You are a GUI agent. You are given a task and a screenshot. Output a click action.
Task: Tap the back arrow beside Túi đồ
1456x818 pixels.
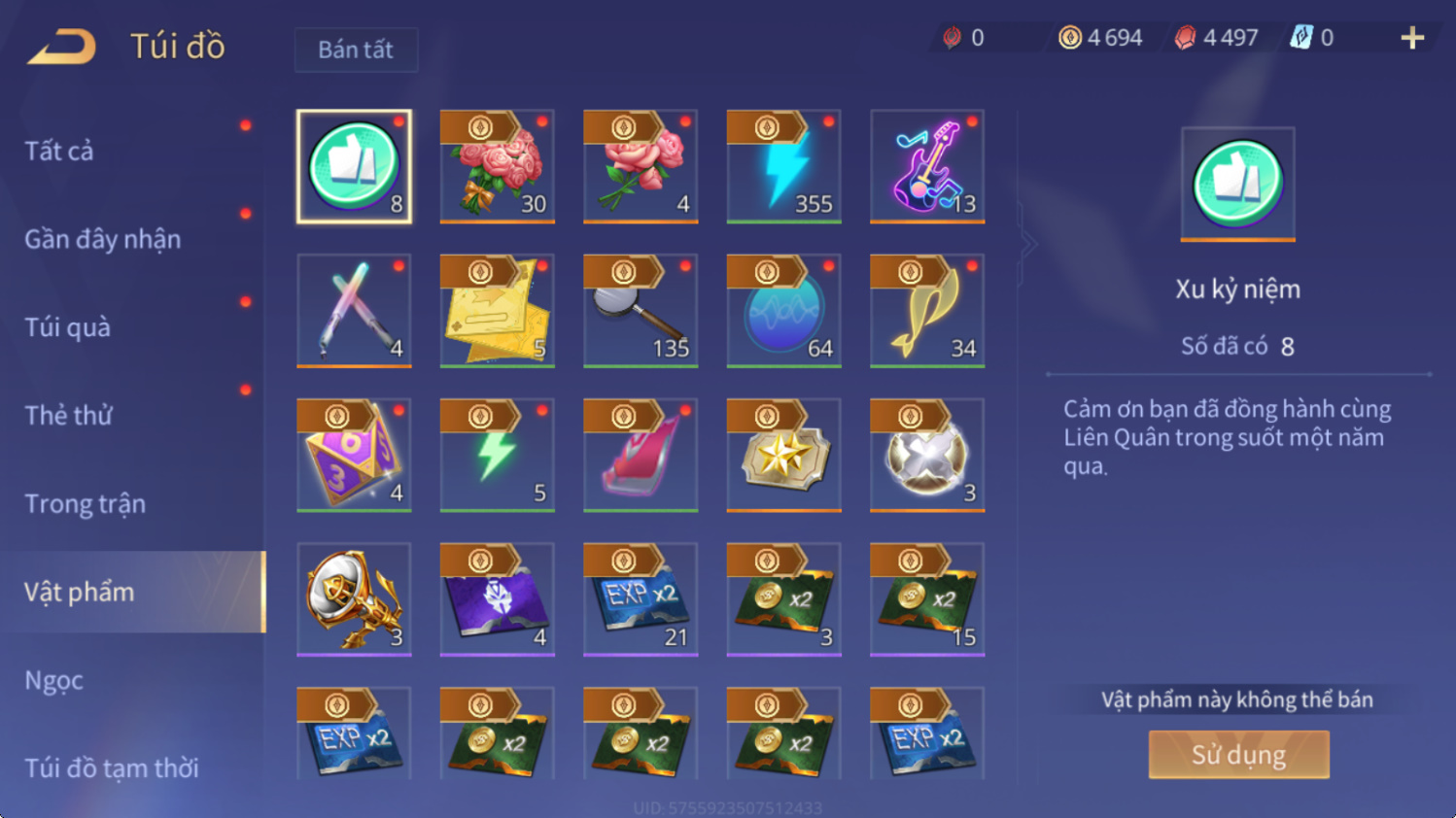coord(61,46)
